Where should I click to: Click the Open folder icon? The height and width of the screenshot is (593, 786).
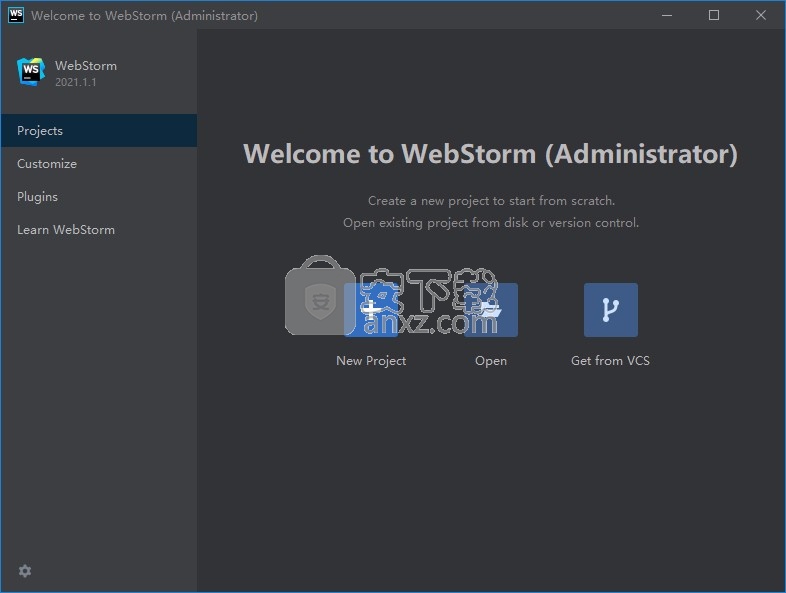coord(491,310)
